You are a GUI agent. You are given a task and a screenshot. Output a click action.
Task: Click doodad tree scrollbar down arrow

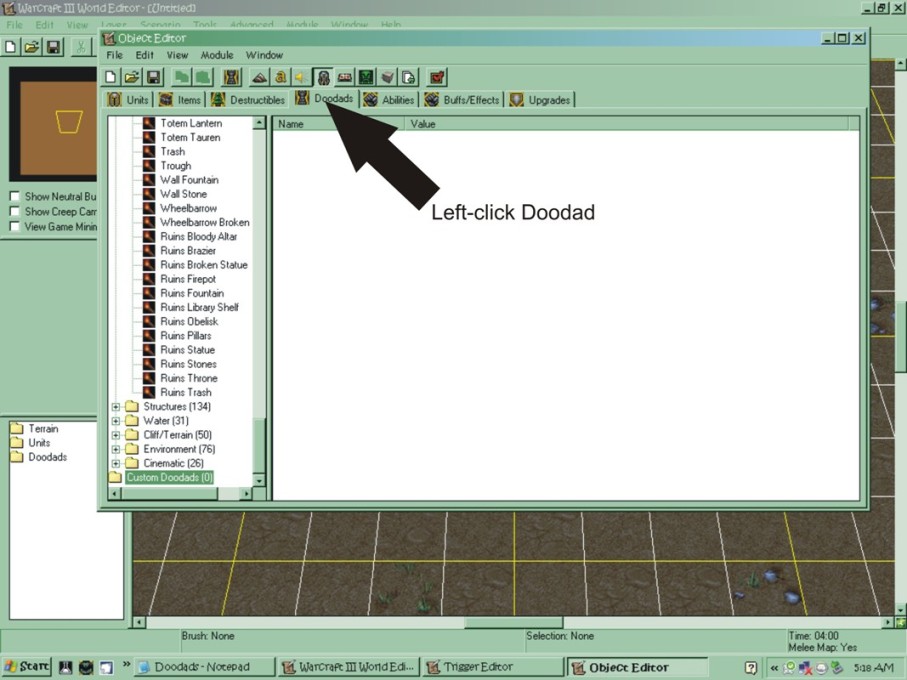pyautogui.click(x=259, y=481)
